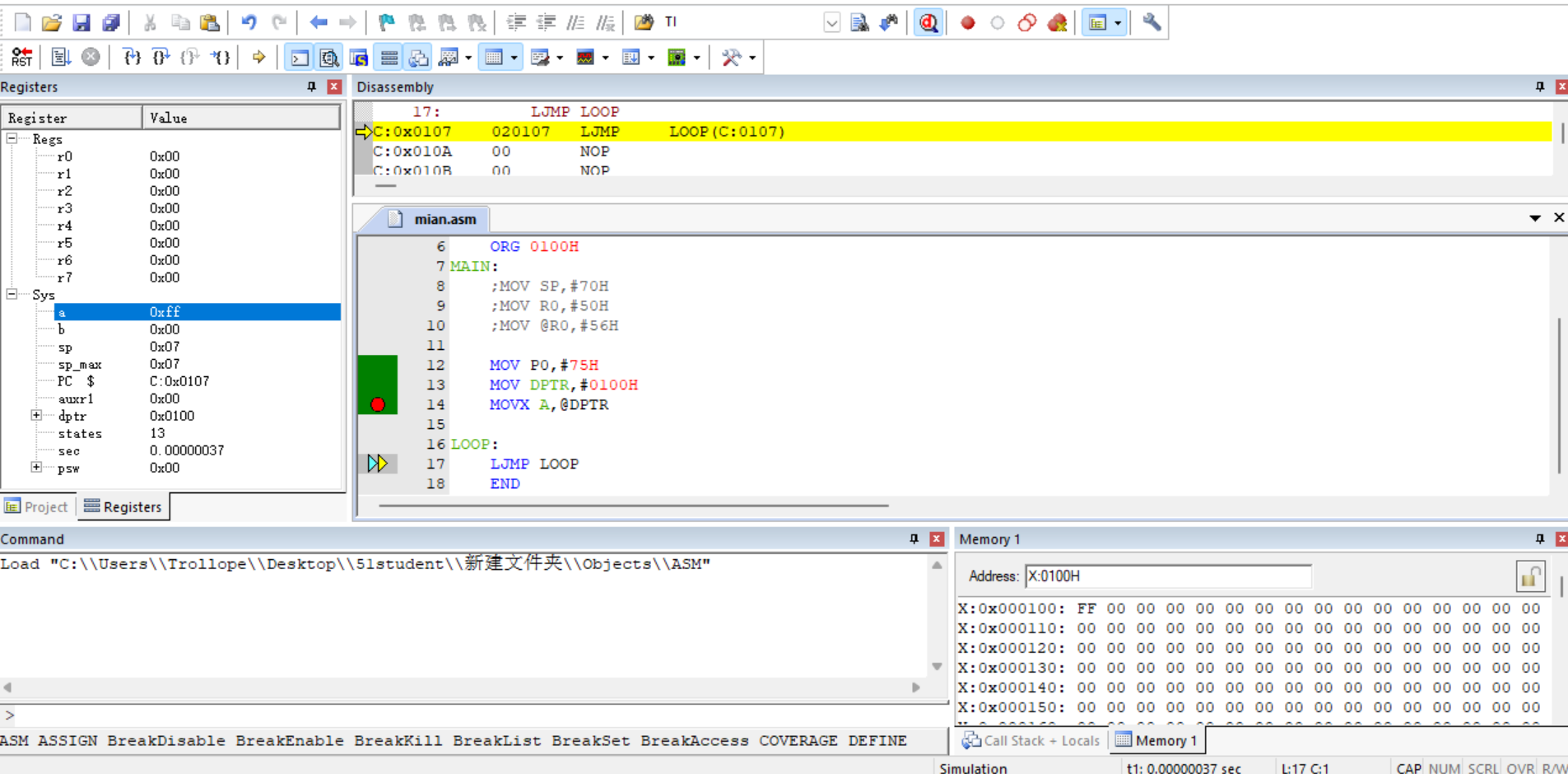Screen dimensions: 1568x774
Task: Switch to the Project tab
Action: coord(37,506)
